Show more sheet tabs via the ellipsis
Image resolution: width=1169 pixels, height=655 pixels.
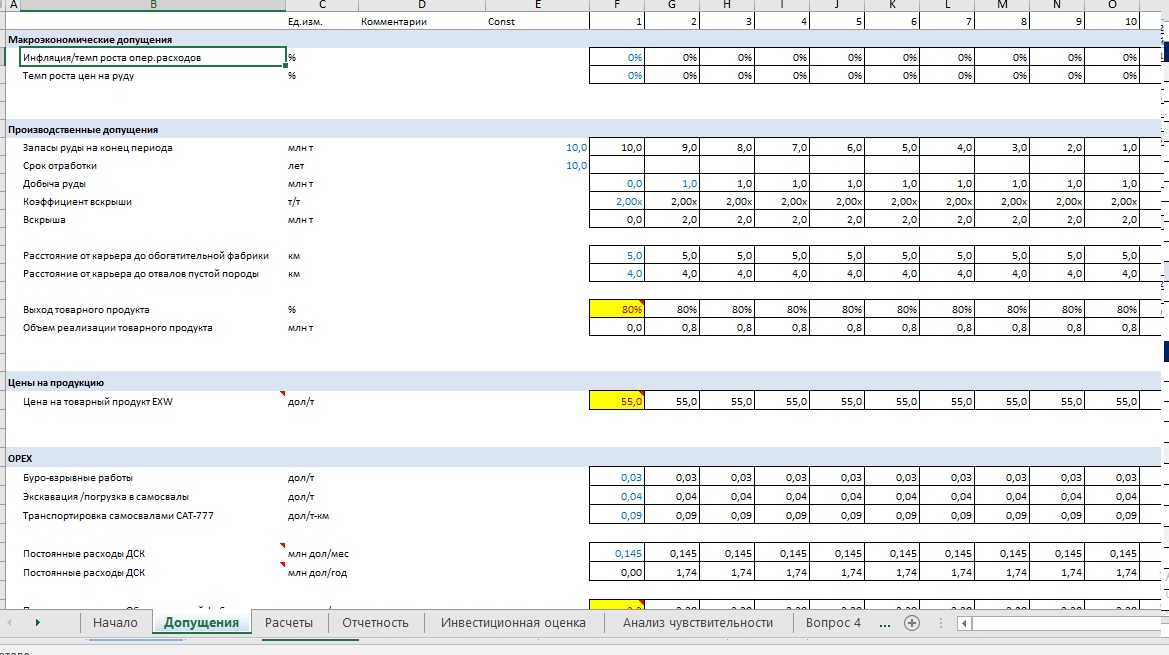[x=885, y=623]
